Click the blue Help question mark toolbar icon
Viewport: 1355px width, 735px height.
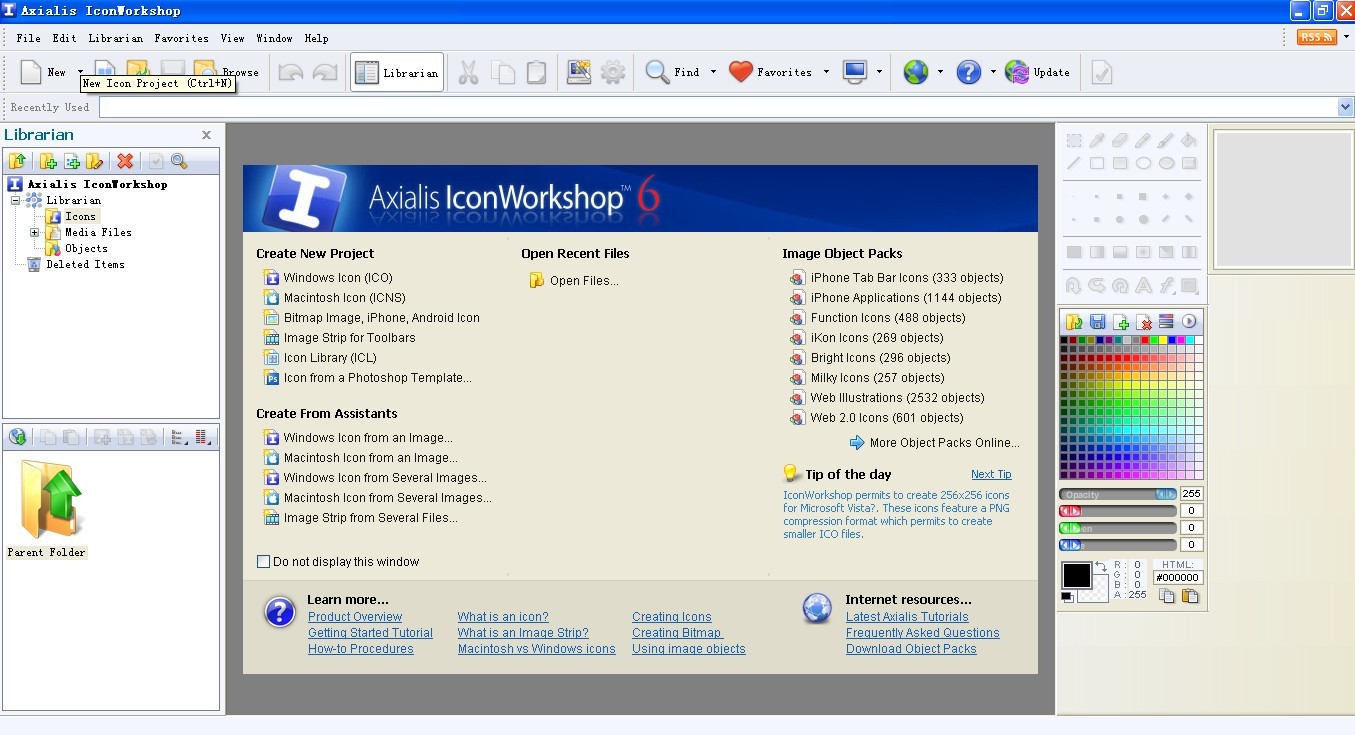[x=968, y=72]
